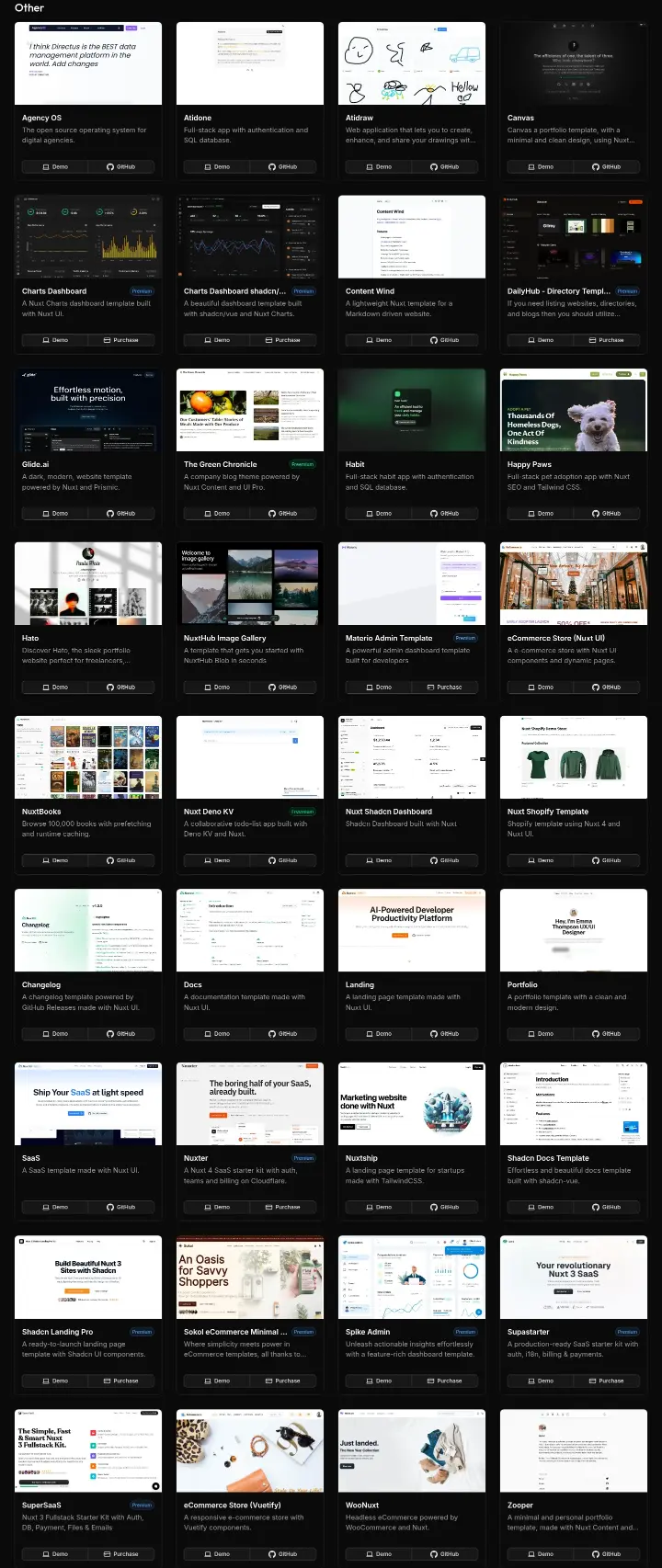
Task: Open the Portfolio Demo button
Action: point(541,1034)
